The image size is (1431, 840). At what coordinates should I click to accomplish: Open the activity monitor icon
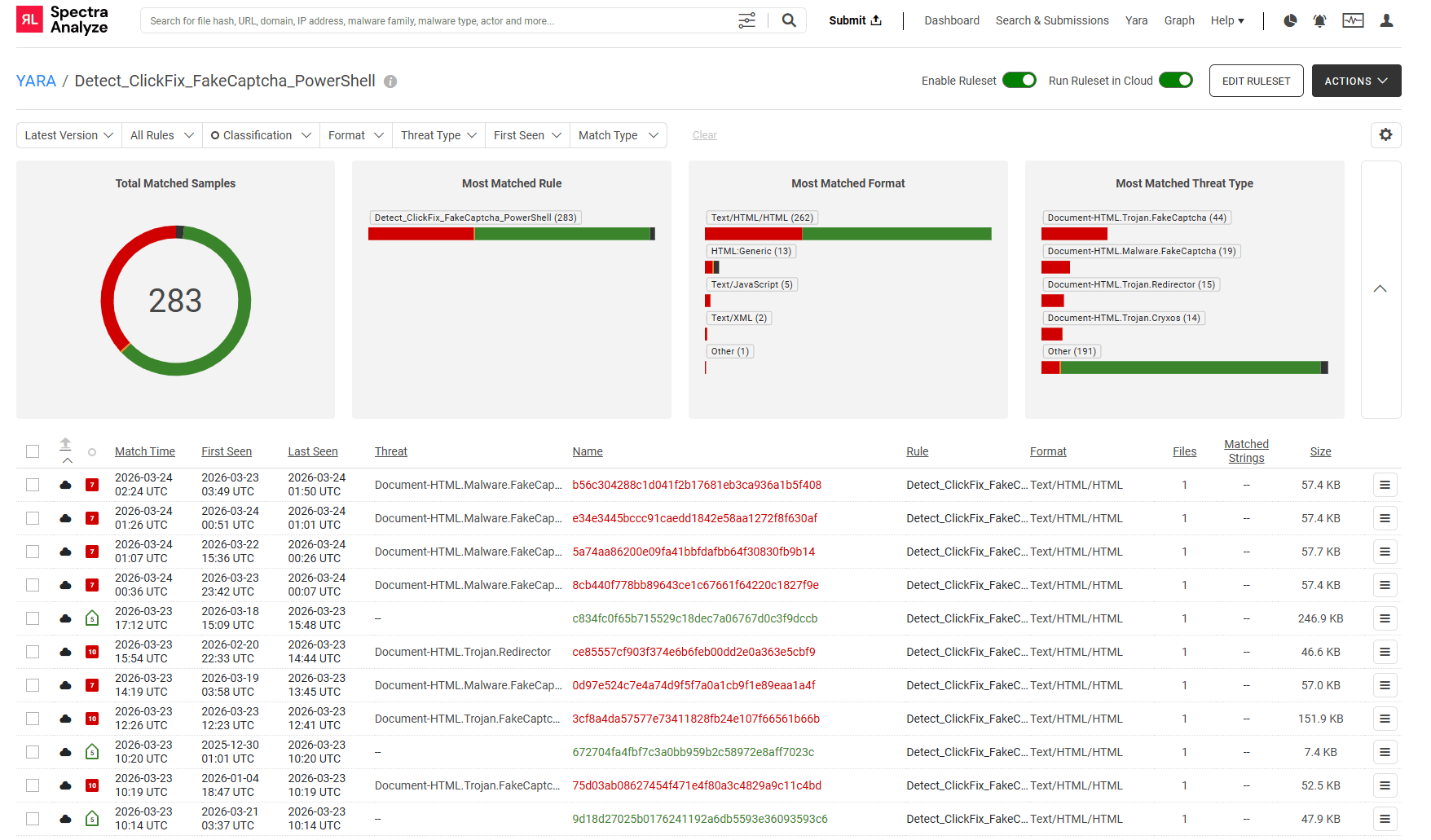(1353, 20)
